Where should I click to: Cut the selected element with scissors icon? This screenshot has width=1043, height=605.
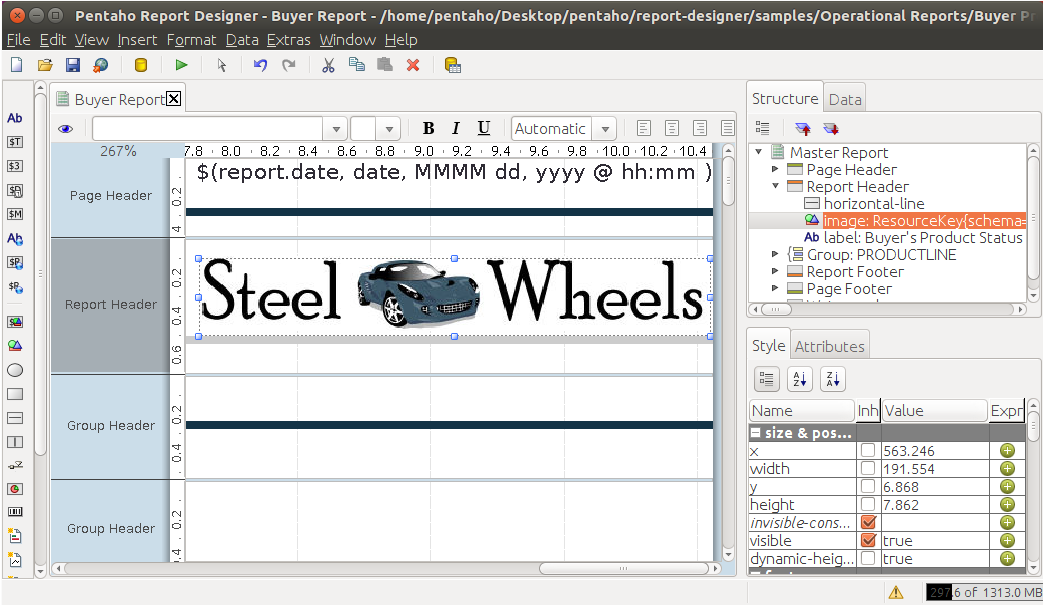328,65
